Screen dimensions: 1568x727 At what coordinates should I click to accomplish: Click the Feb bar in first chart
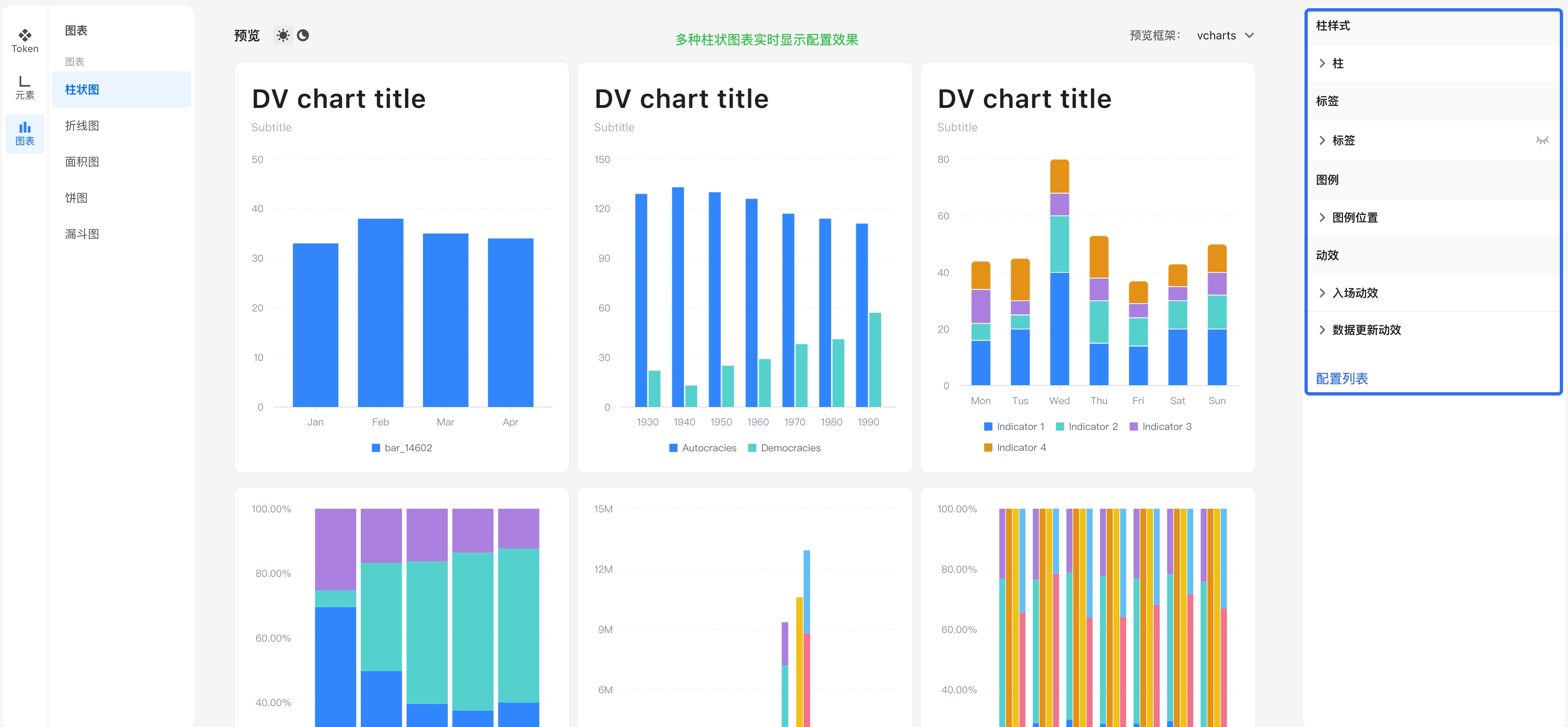click(x=381, y=311)
